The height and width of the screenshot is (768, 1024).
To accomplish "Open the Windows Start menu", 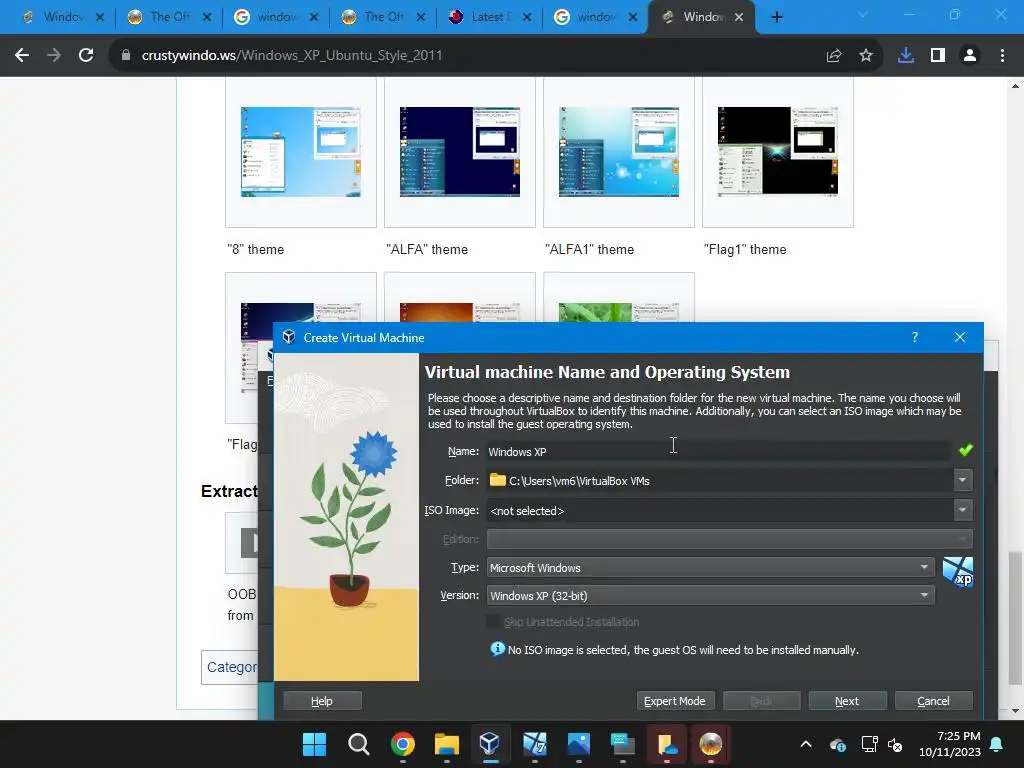I will [x=314, y=744].
